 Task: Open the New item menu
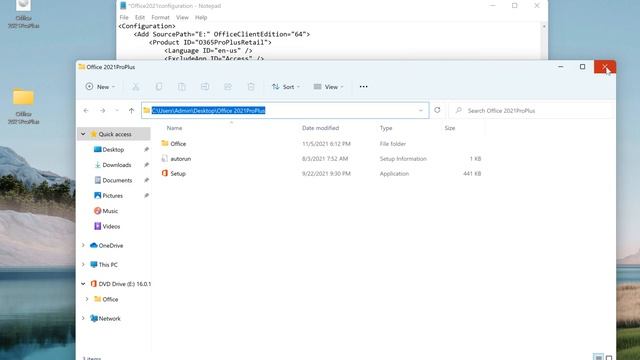100,87
